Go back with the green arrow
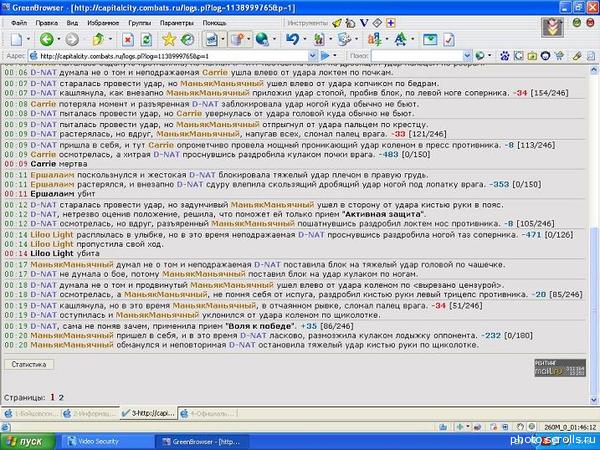 46,39
